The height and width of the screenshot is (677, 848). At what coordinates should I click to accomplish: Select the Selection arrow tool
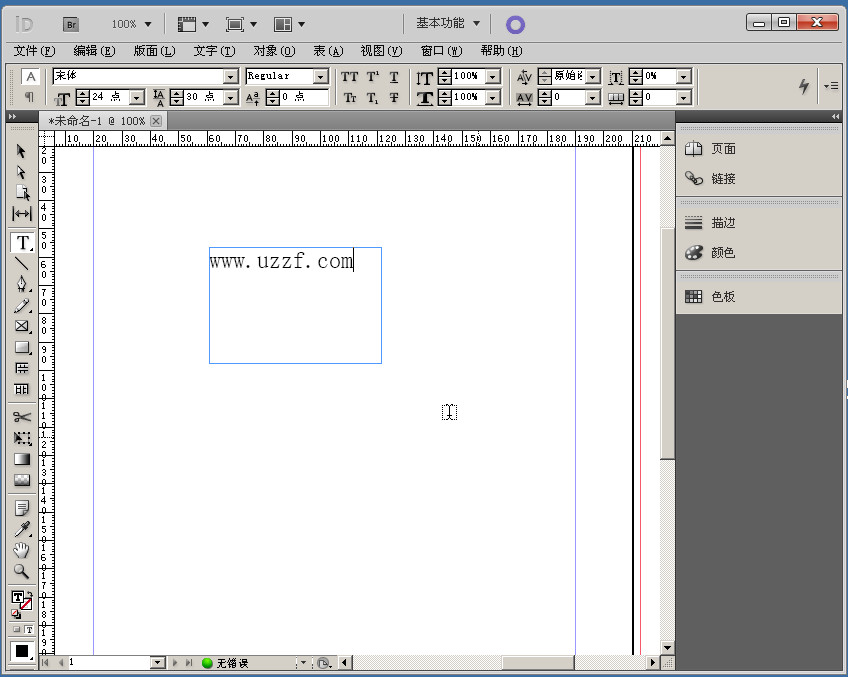[21, 151]
